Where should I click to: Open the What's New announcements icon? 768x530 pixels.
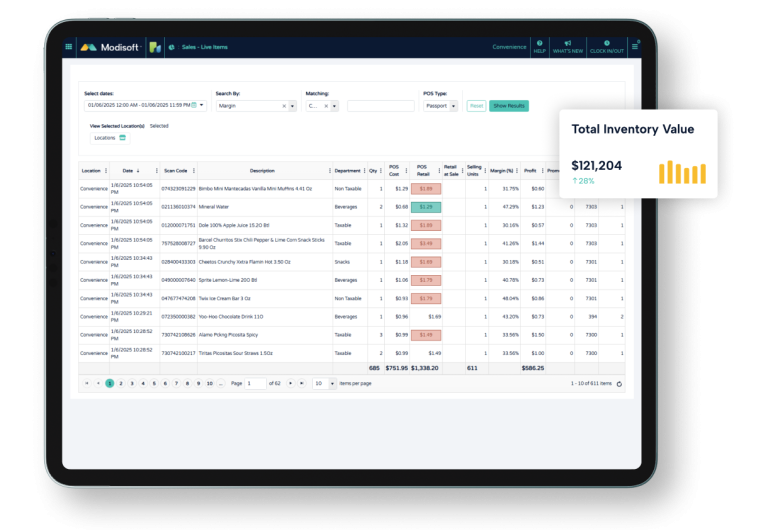coord(568,46)
